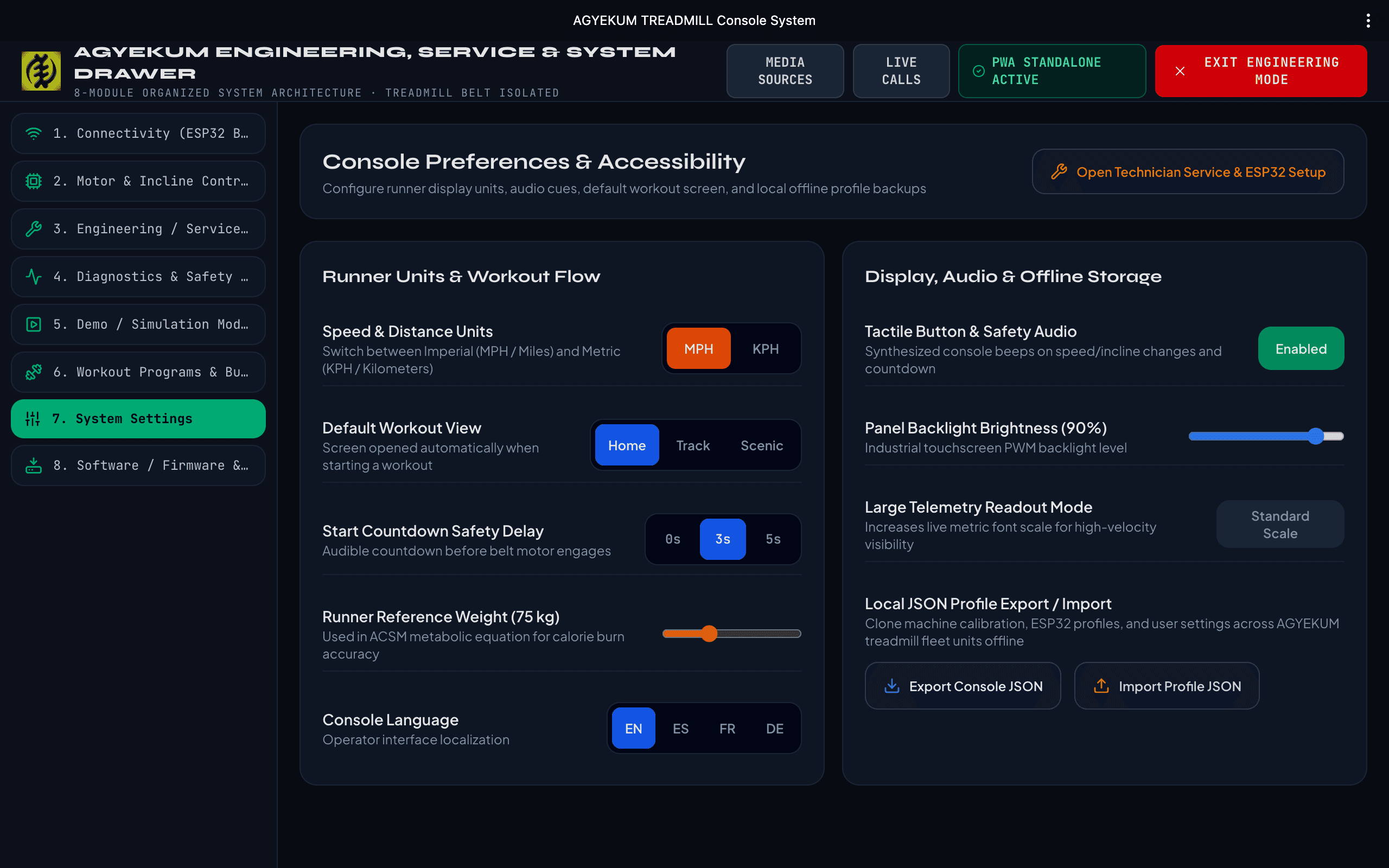Click the Display, Audio & Offline Storage heading
Viewport: 1389px width, 868px height.
[x=1013, y=277]
